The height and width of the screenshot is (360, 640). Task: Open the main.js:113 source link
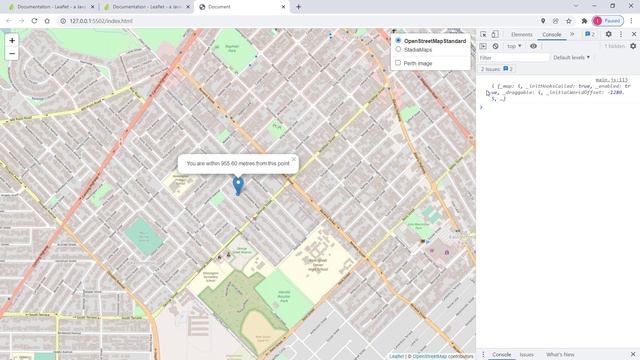(x=611, y=80)
